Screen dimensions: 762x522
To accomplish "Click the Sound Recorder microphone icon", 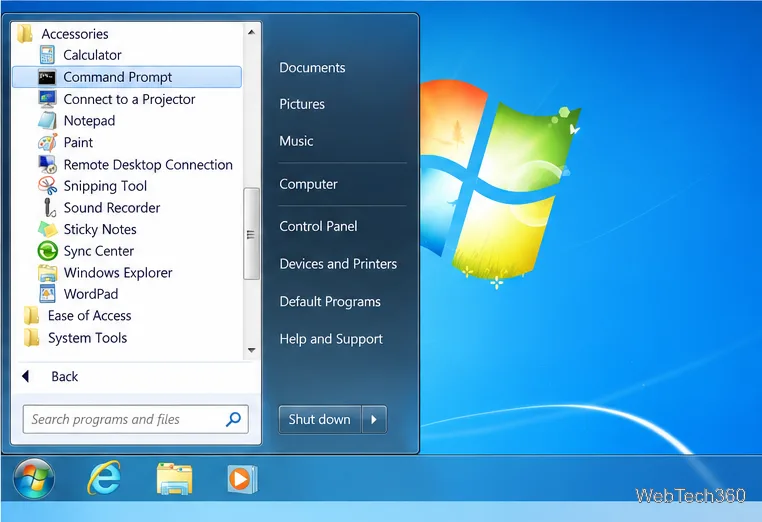I will pyautogui.click(x=49, y=208).
